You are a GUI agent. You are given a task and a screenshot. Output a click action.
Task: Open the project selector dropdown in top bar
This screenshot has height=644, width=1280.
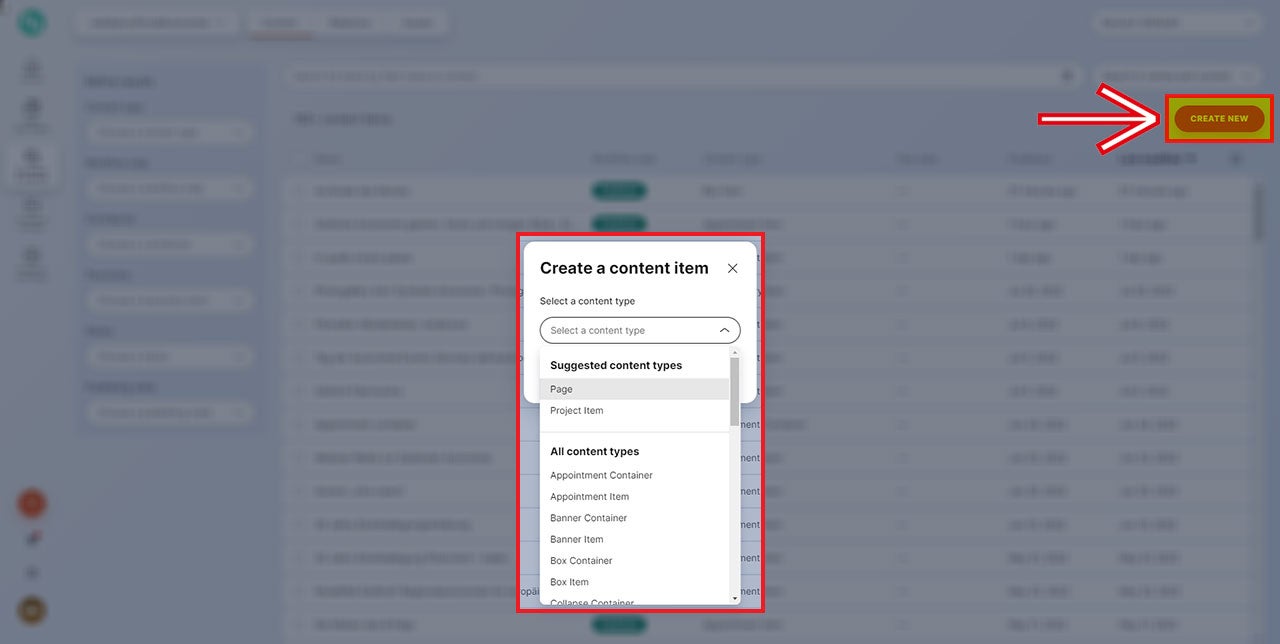pyautogui.click(x=156, y=23)
